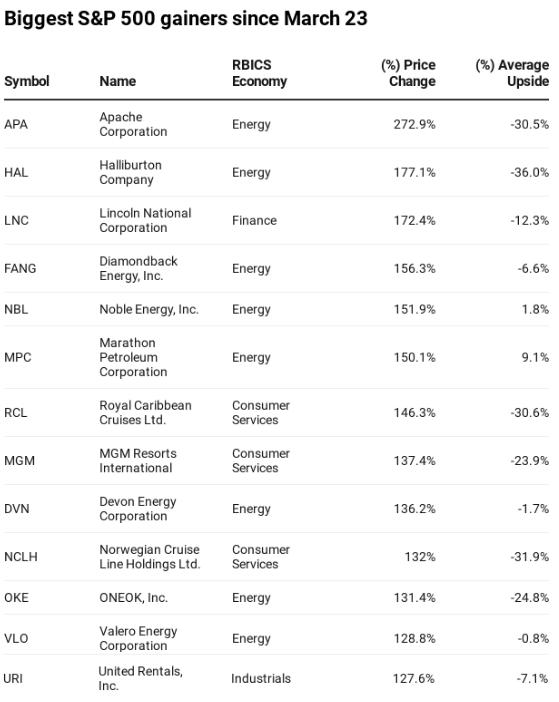Select Devon Energy price change 136.2%

(414, 509)
